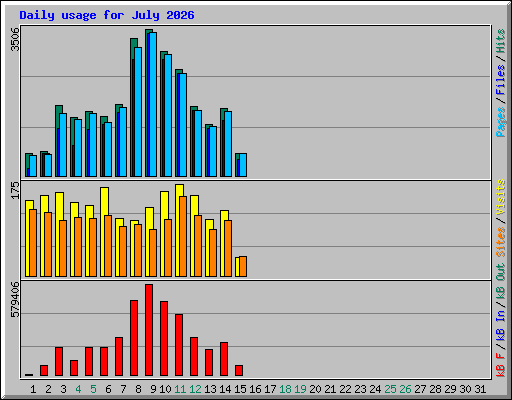The image size is (512, 400).
Task: Click the day 12 green axis label
Action: 195,389
